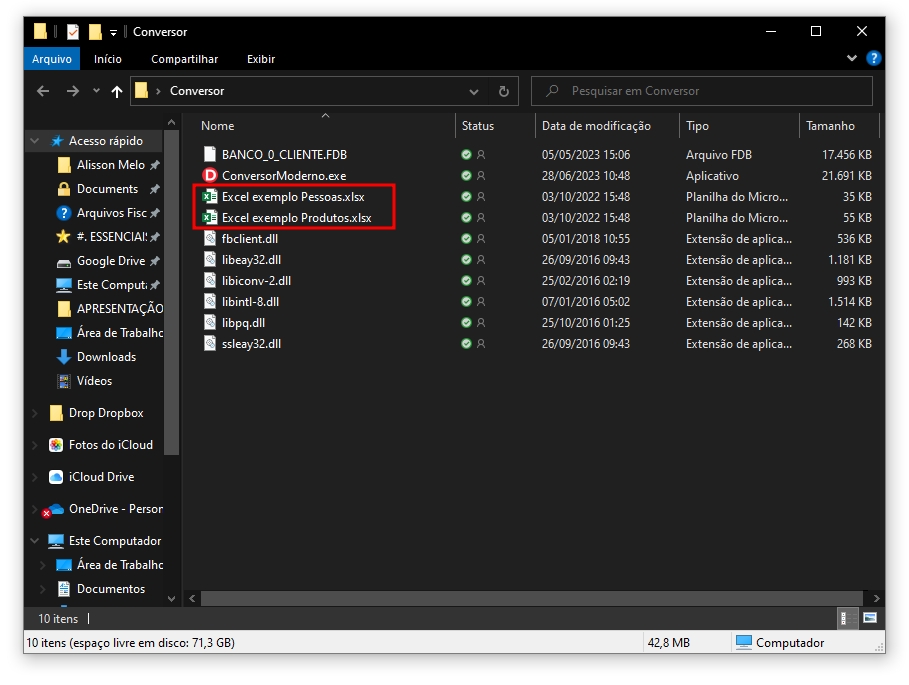Click the ConversorModerno.exe application icon
Screen dimensions: 909x685
click(x=210, y=176)
